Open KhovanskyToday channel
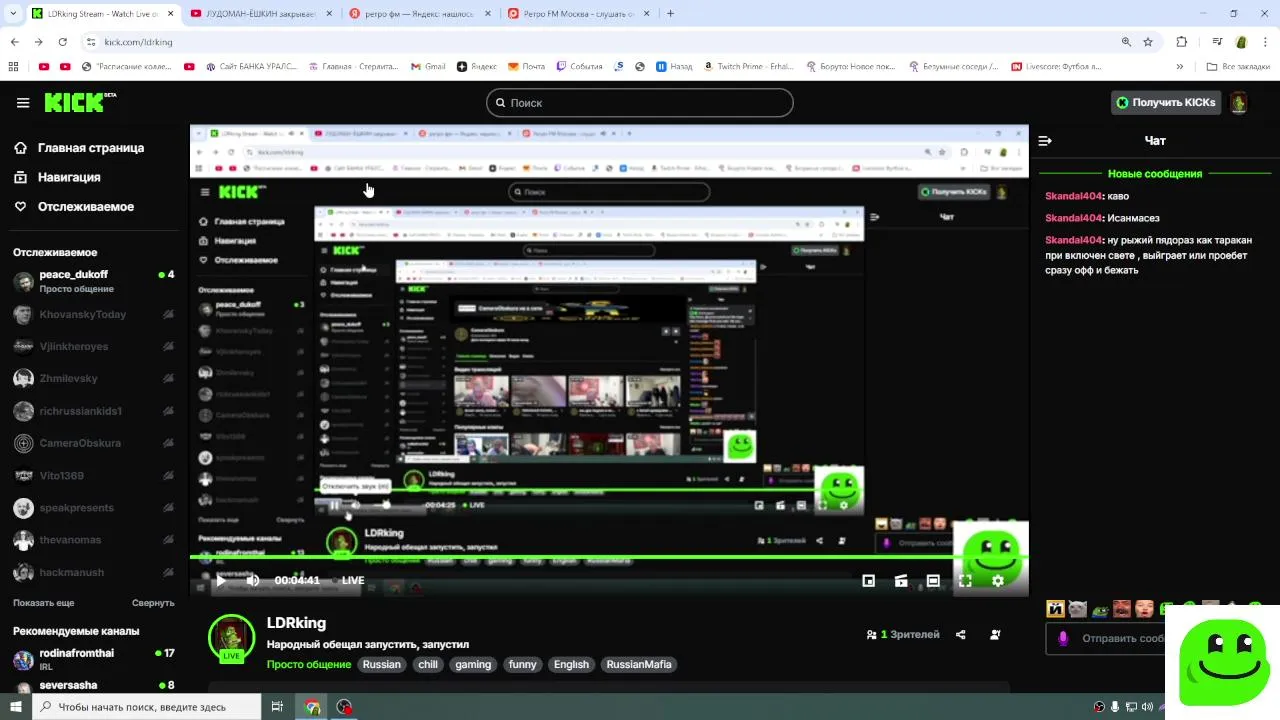The height and width of the screenshot is (720, 1280). pyautogui.click(x=94, y=314)
